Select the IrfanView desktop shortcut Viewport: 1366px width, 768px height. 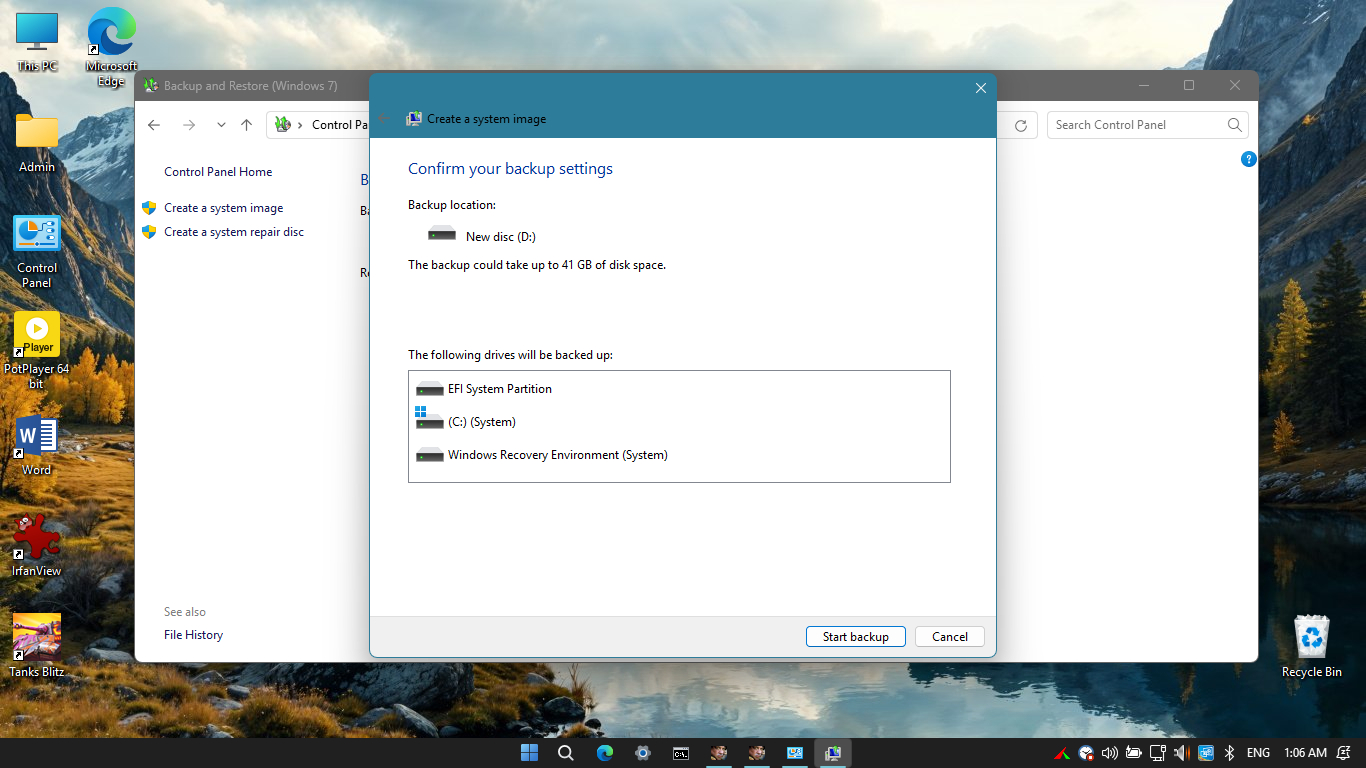tap(37, 545)
